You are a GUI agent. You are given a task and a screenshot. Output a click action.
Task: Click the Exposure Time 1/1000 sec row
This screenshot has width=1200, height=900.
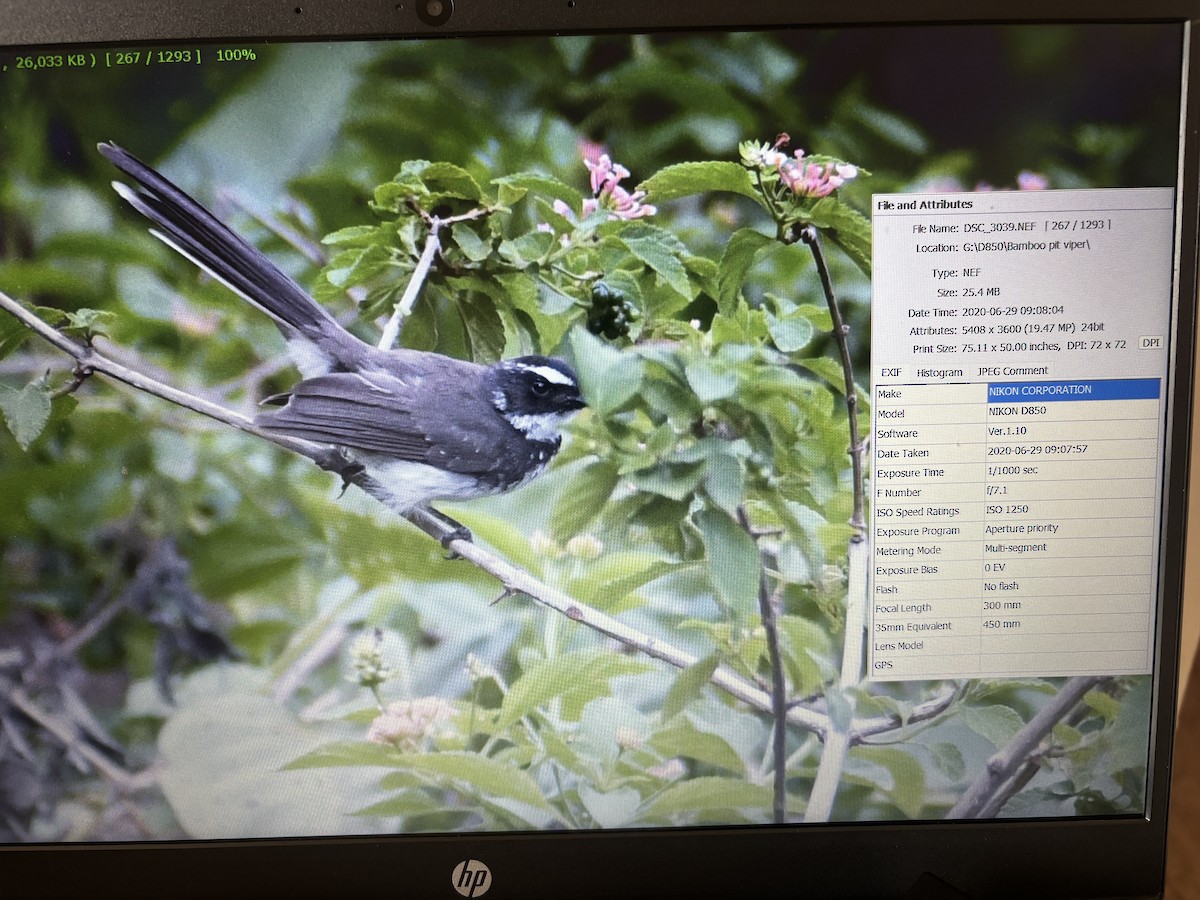[x=1017, y=471]
